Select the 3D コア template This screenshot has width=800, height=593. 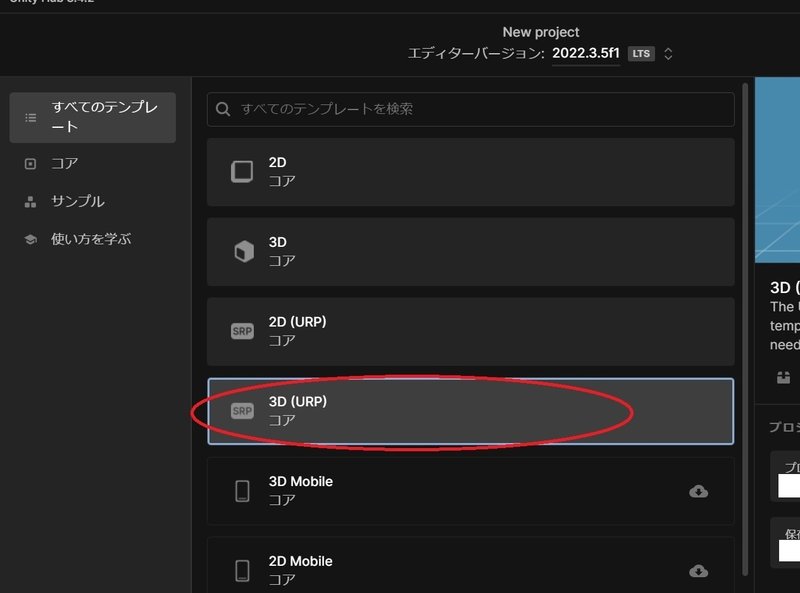point(470,252)
